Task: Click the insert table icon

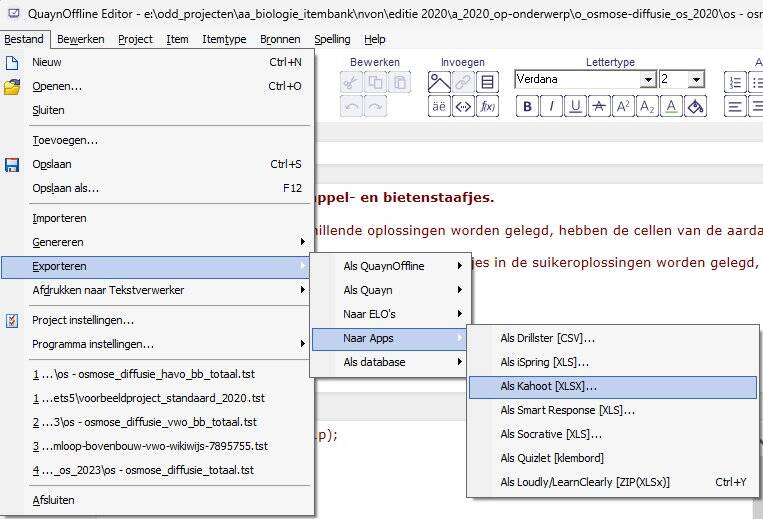Action: (x=488, y=82)
